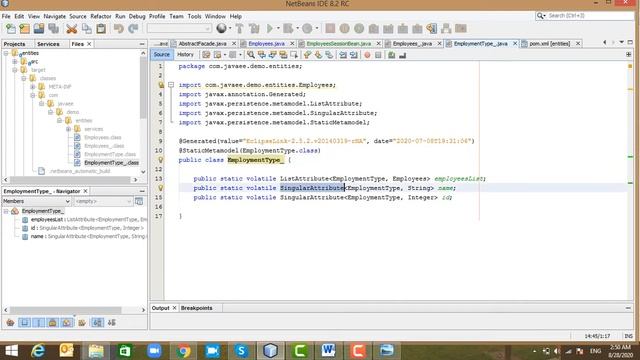Screen dimensions: 640x360
Task: Toggle Show Inherited Members in Navigator
Action: pyautogui.click(x=10, y=322)
